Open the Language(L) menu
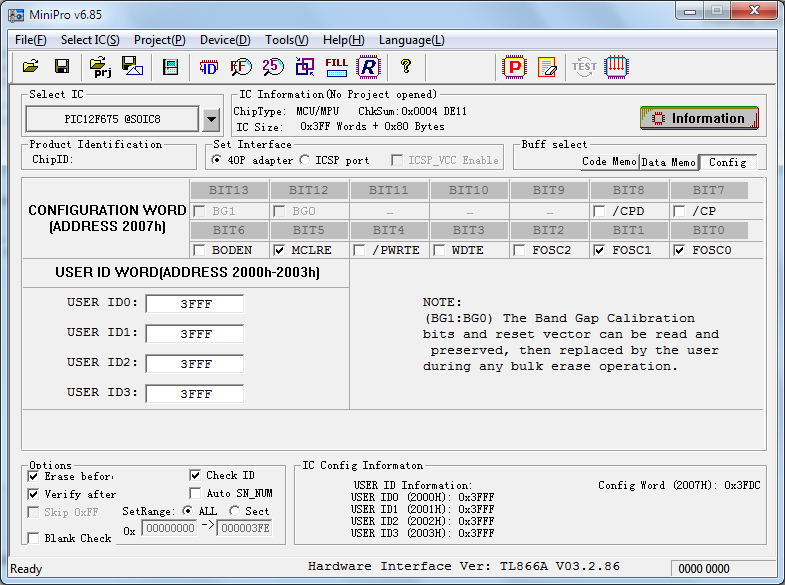This screenshot has height=585, width=785. click(412, 40)
